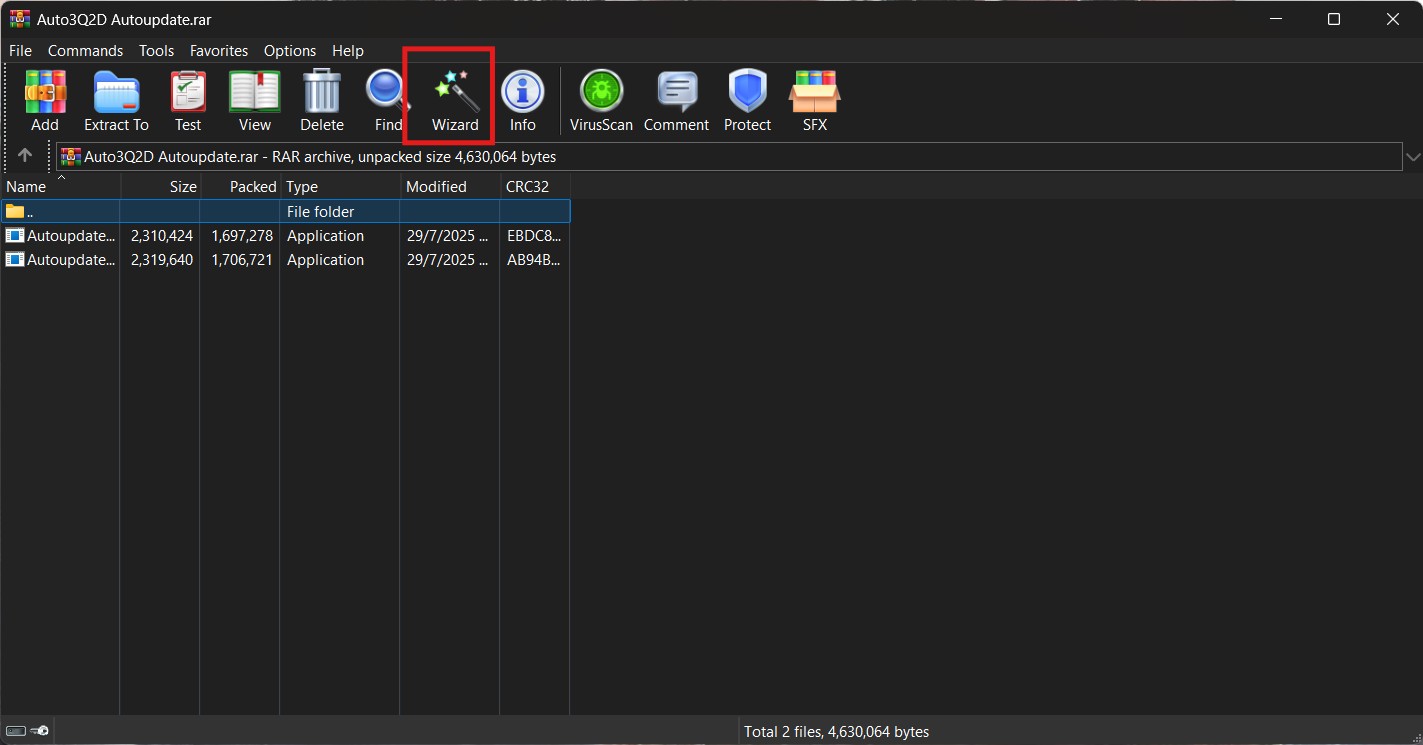Click the Add files toolbar icon
Screen dimensions: 1423x745
(x=45, y=101)
